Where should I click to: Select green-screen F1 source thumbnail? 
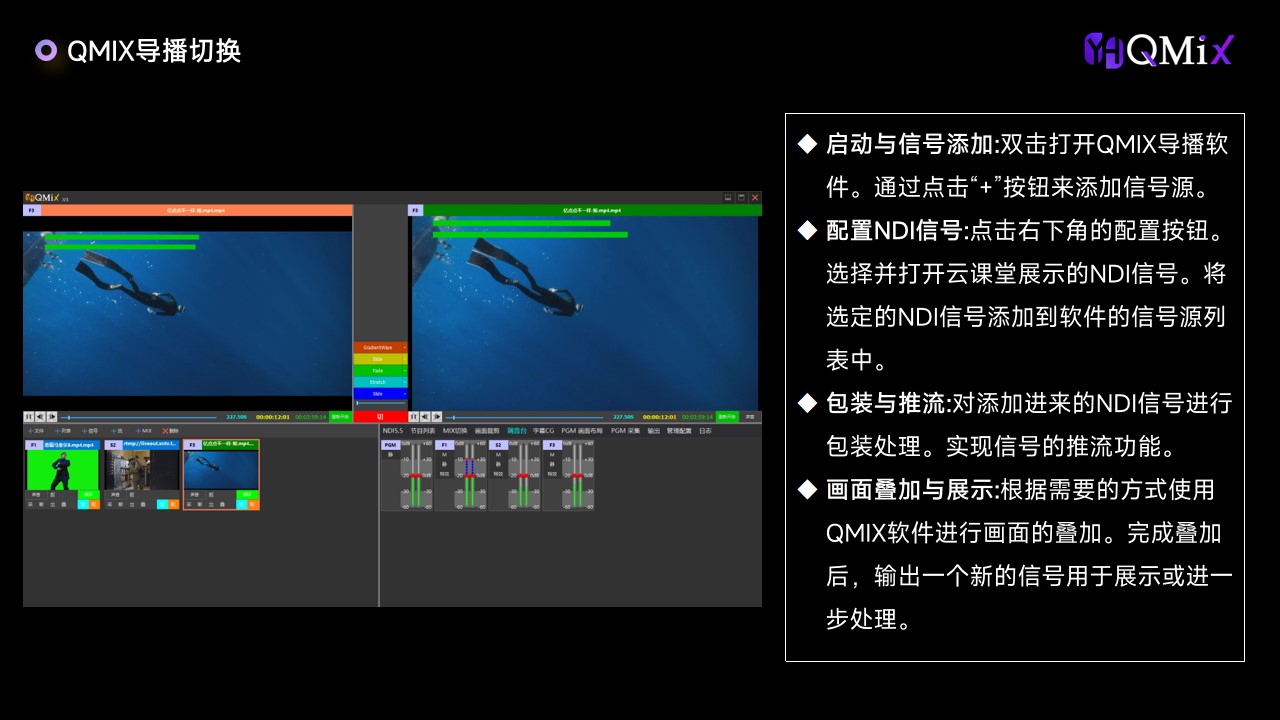coord(62,469)
